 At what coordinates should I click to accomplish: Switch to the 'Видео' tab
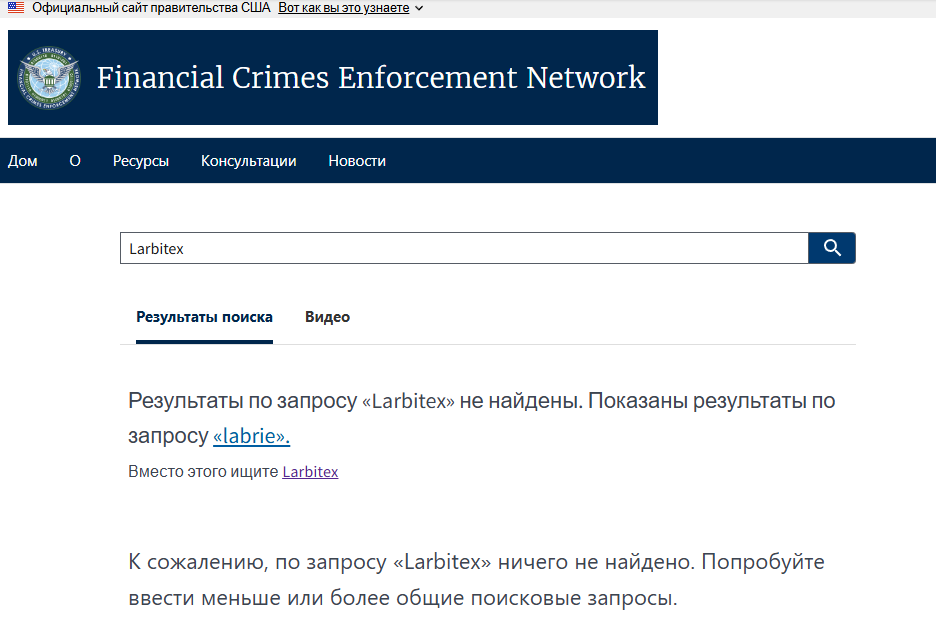(327, 317)
